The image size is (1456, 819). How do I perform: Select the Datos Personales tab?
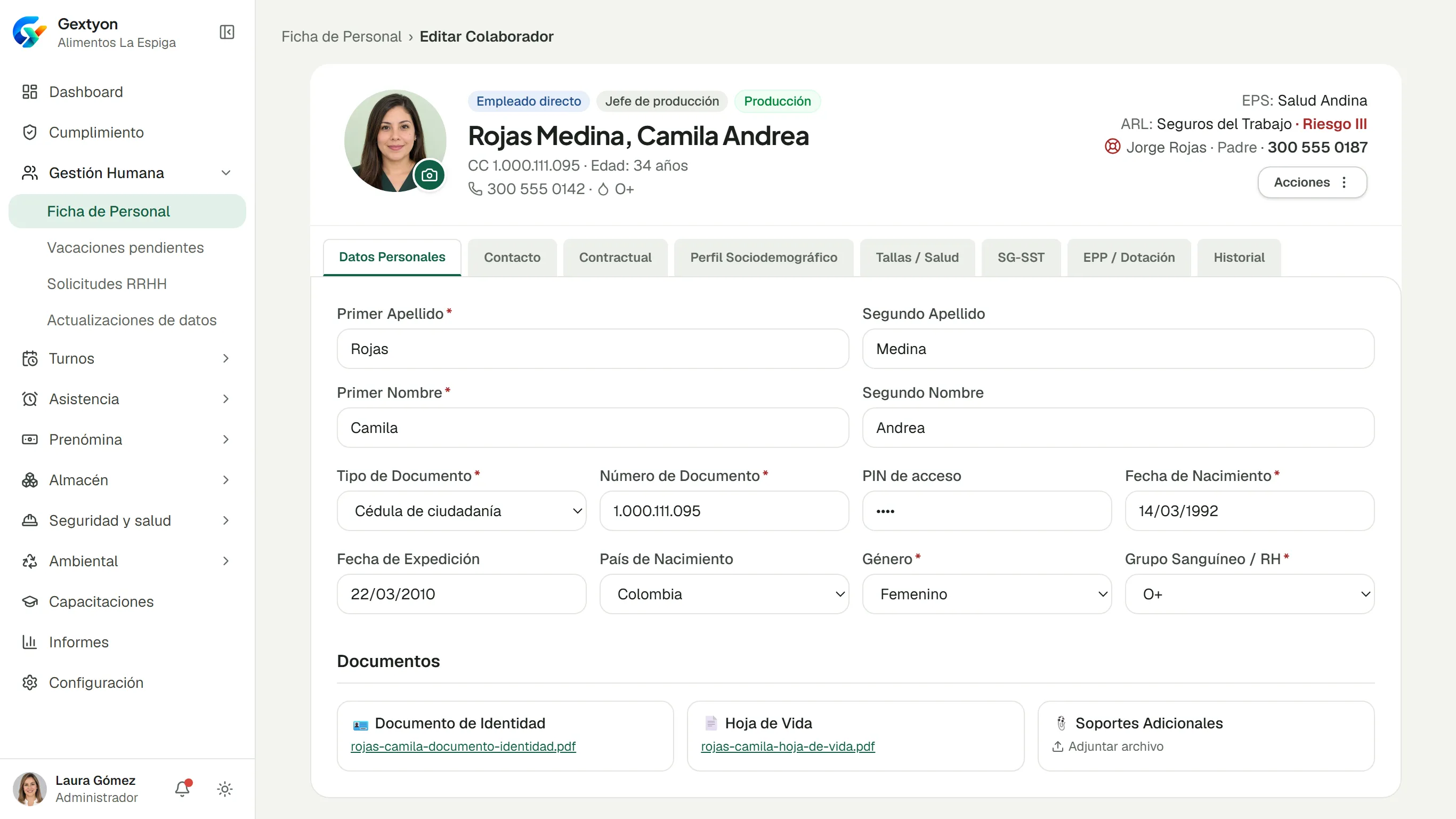click(392, 258)
